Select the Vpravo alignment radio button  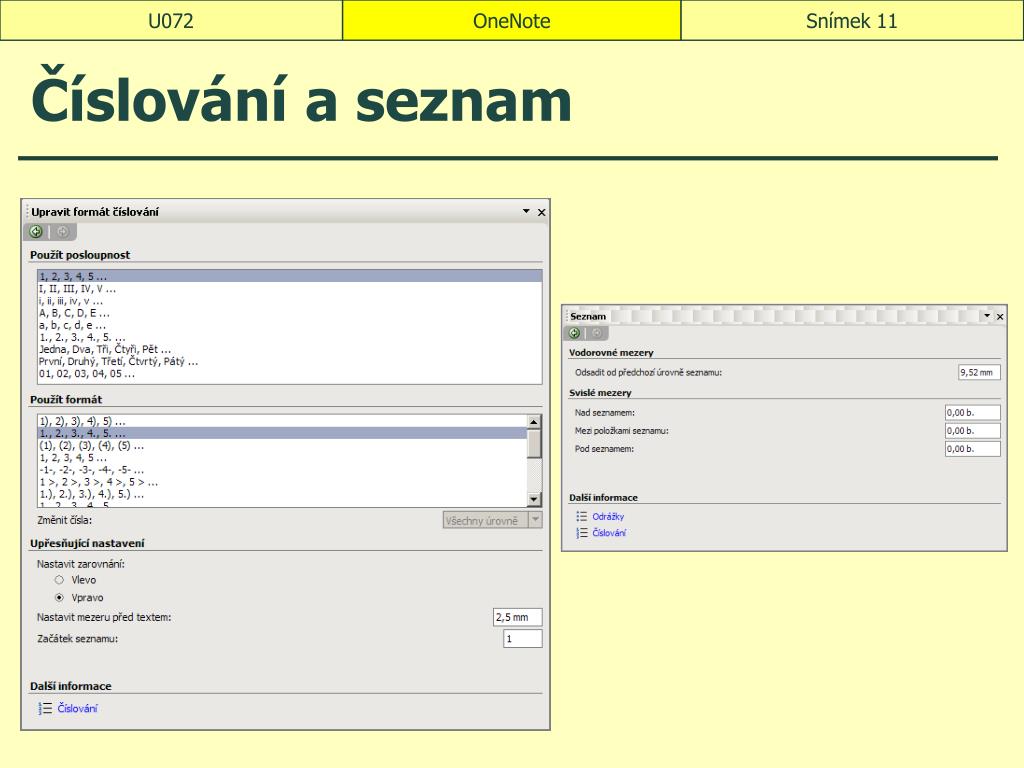(x=59, y=598)
